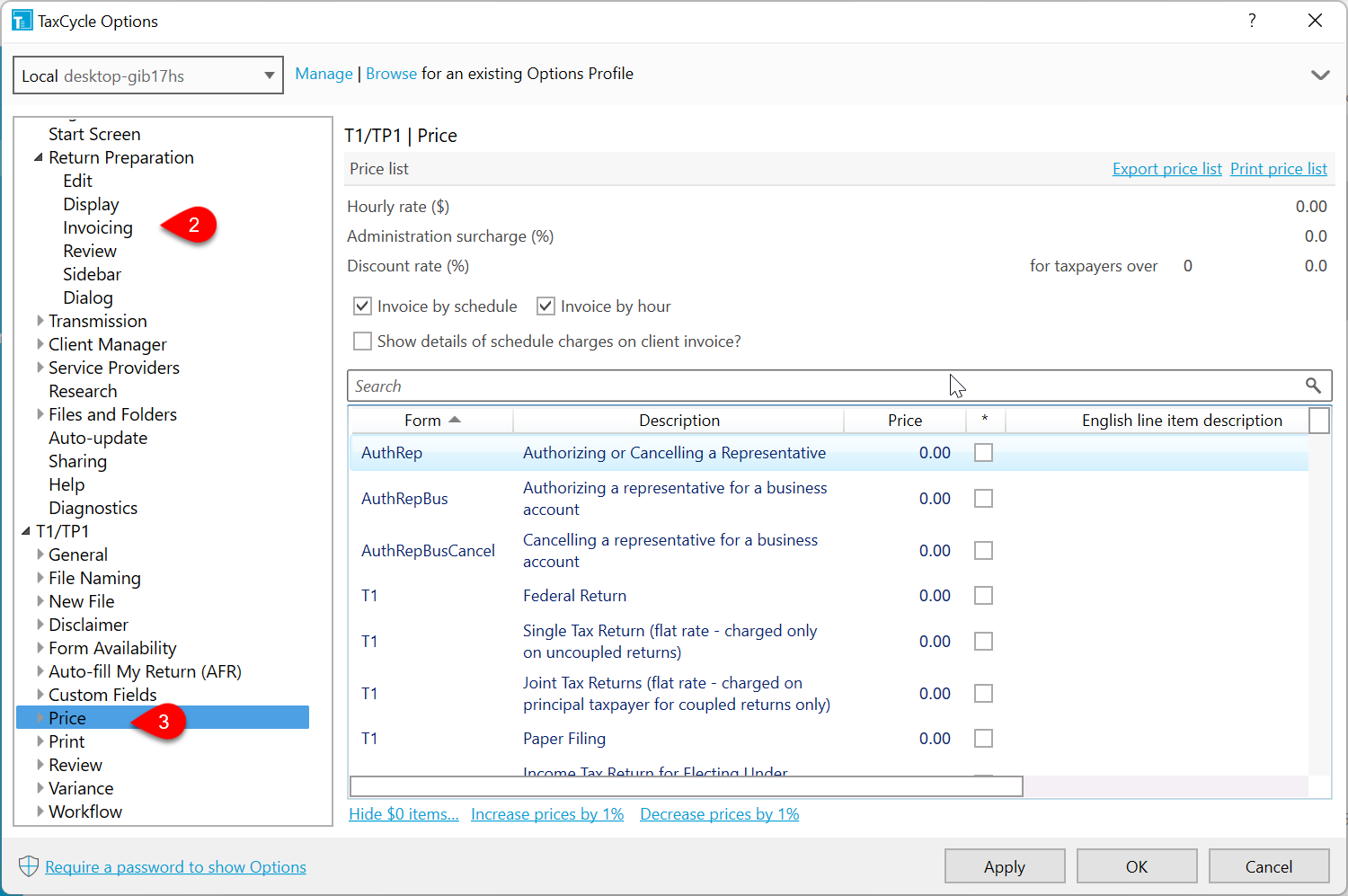This screenshot has width=1348, height=896.
Task: Expand the Form Availability node
Action: [x=40, y=648]
